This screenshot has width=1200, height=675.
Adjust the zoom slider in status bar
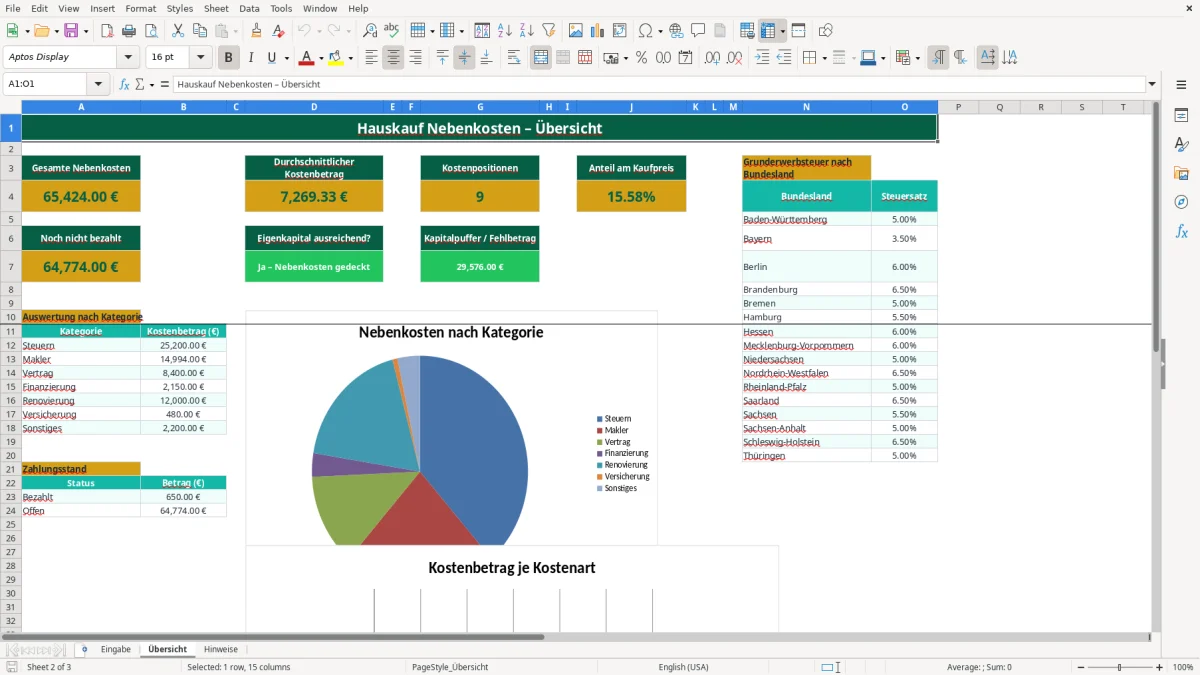coord(1119,667)
